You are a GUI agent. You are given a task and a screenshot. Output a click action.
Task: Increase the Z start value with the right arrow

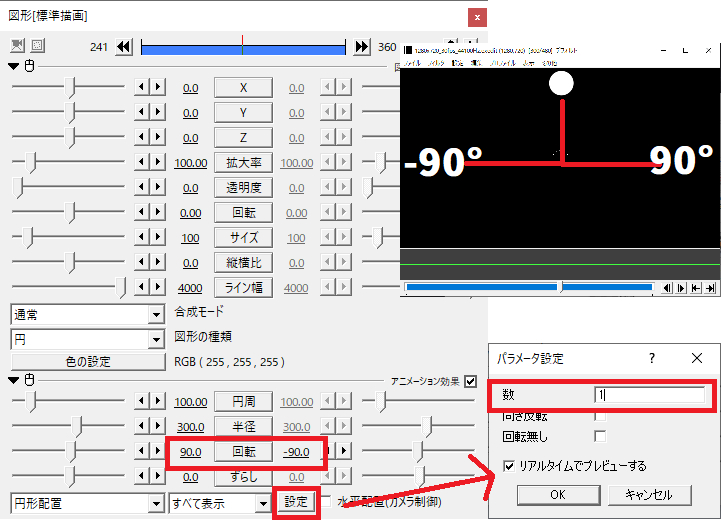pyautogui.click(x=158, y=137)
